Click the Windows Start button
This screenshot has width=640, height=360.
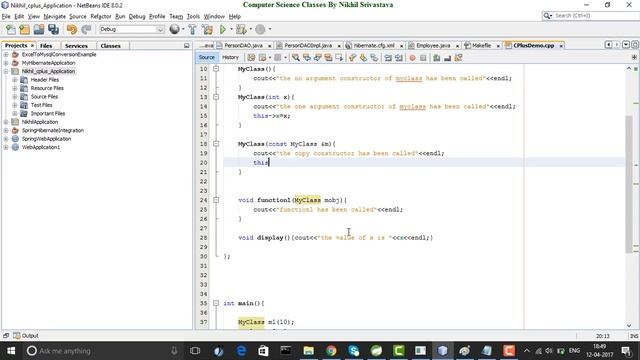click(11, 351)
